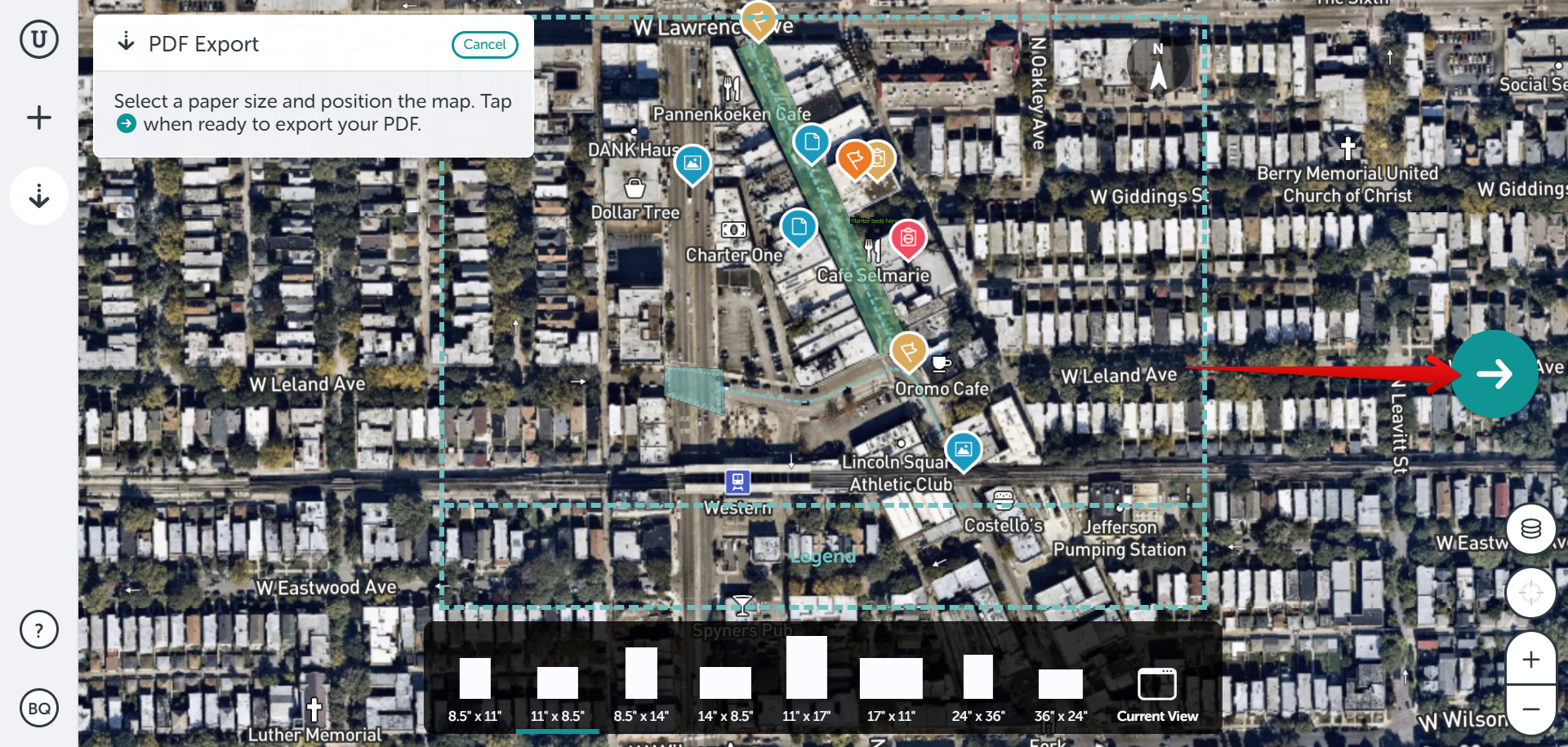Click the U logo in the sidebar
The image size is (1568, 747).
pos(38,39)
